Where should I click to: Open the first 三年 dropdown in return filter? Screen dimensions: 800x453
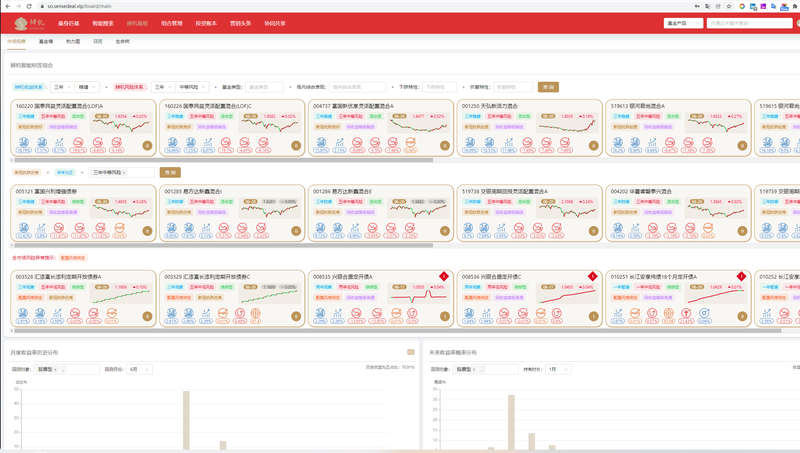[62, 87]
